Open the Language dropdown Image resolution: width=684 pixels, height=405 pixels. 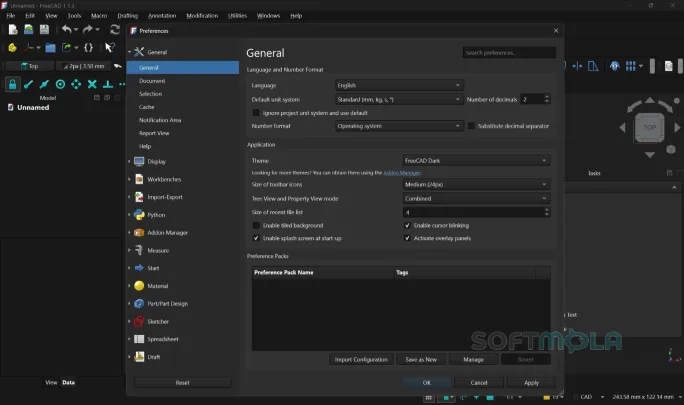399,86
